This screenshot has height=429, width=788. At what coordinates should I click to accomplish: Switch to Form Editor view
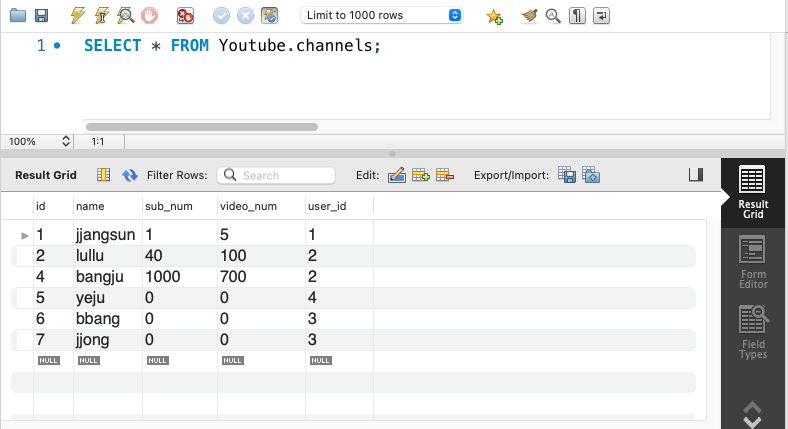[753, 262]
